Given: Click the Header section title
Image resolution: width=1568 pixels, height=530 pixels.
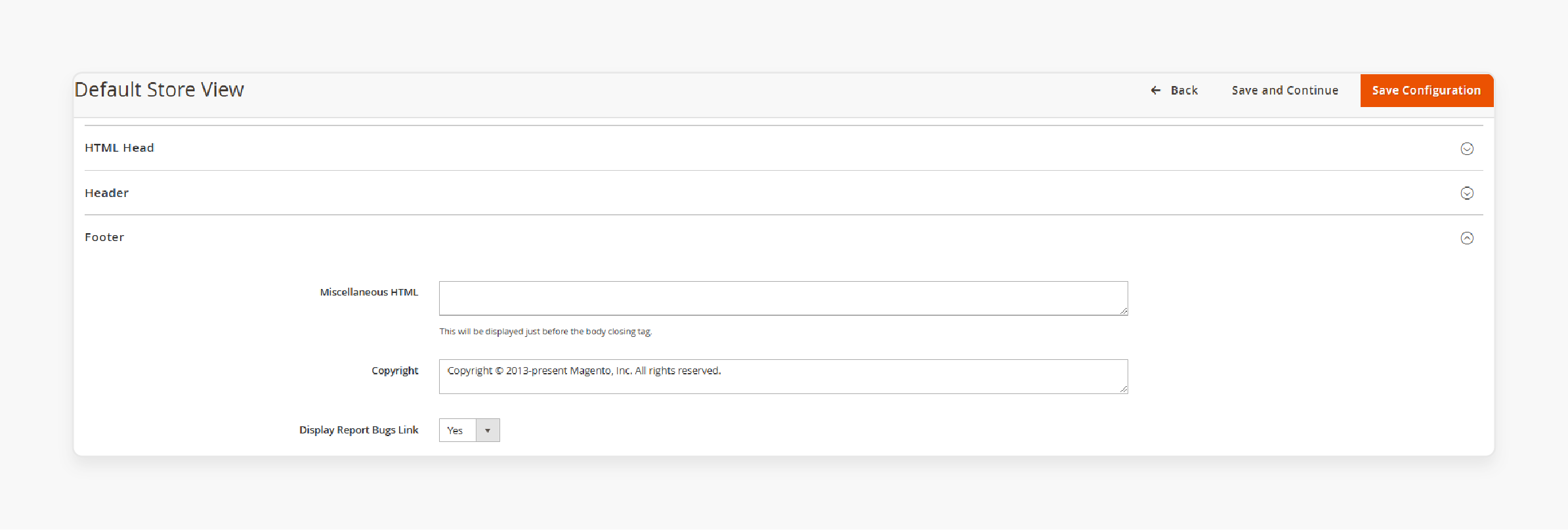Looking at the screenshot, I should tap(106, 193).
